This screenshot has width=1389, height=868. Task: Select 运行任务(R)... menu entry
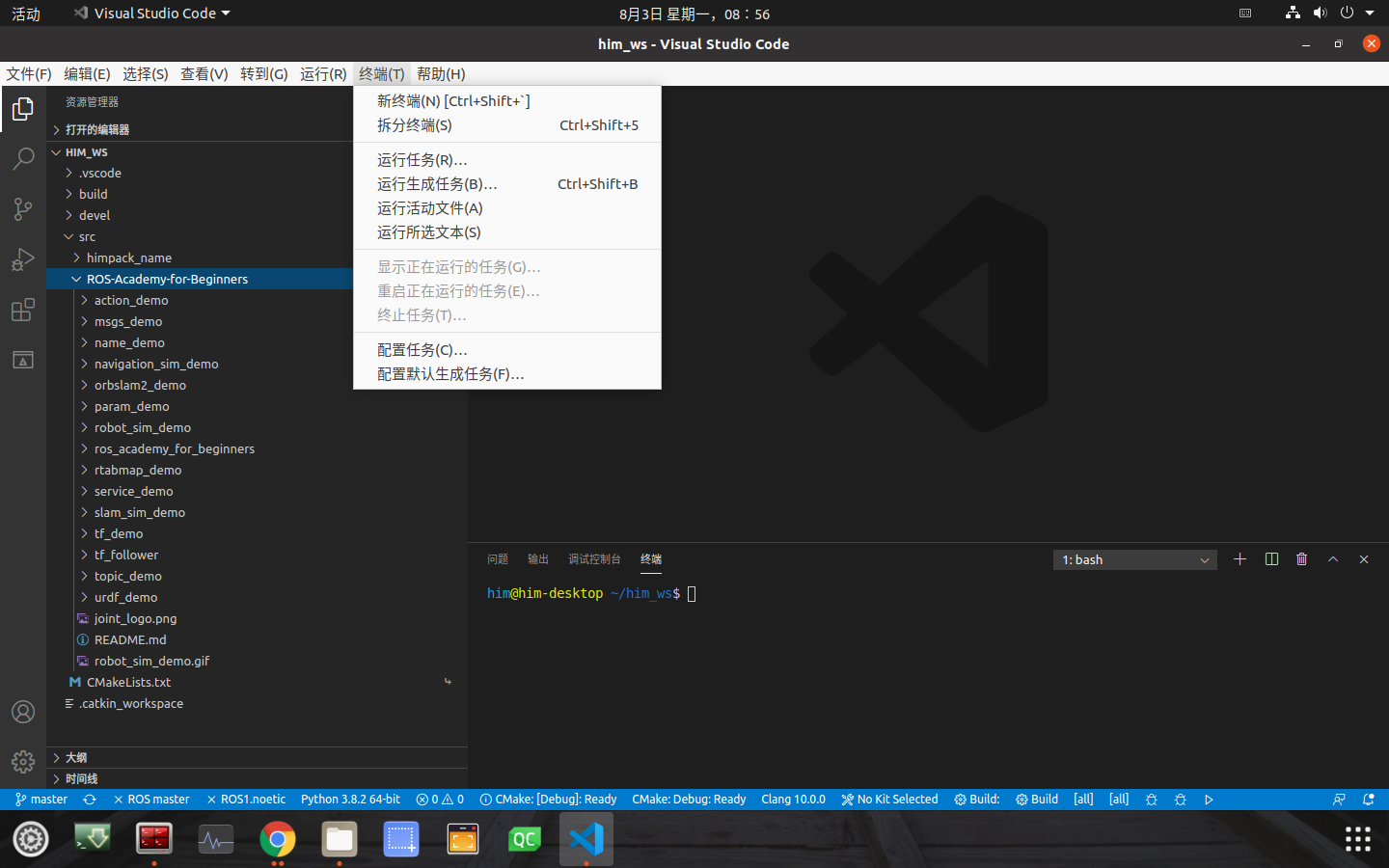507,160
